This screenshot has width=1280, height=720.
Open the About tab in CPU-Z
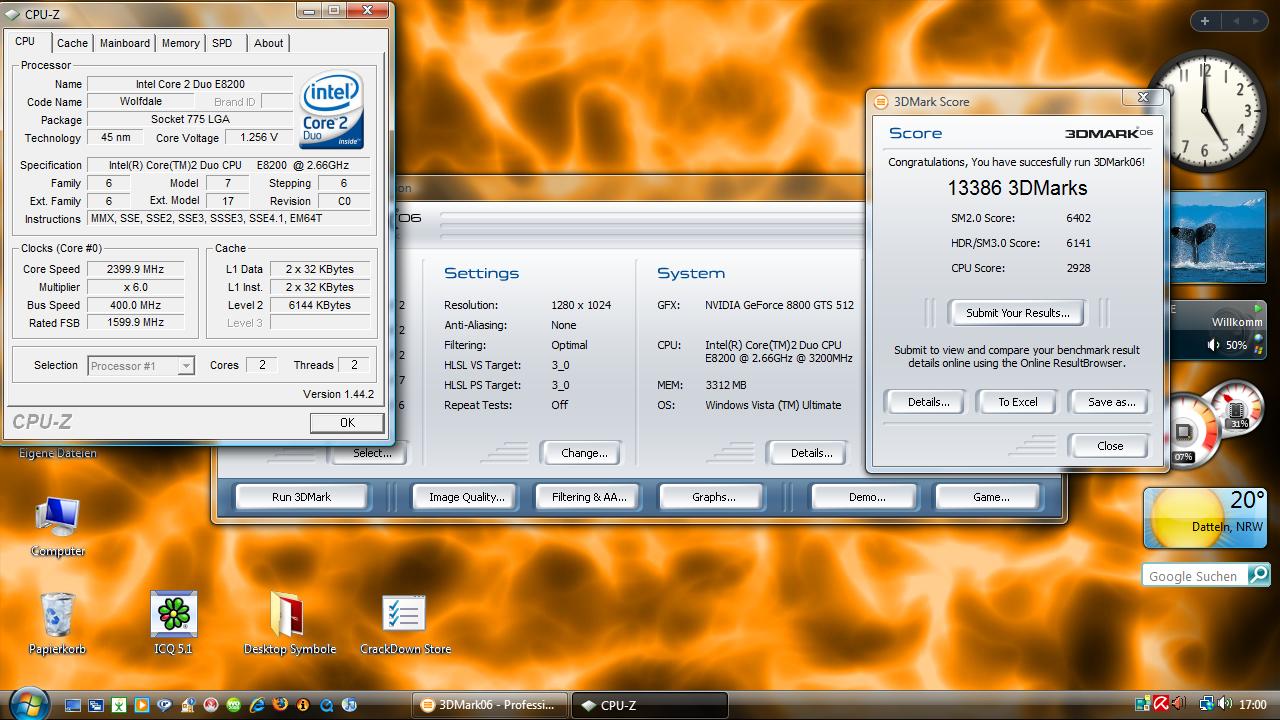268,43
